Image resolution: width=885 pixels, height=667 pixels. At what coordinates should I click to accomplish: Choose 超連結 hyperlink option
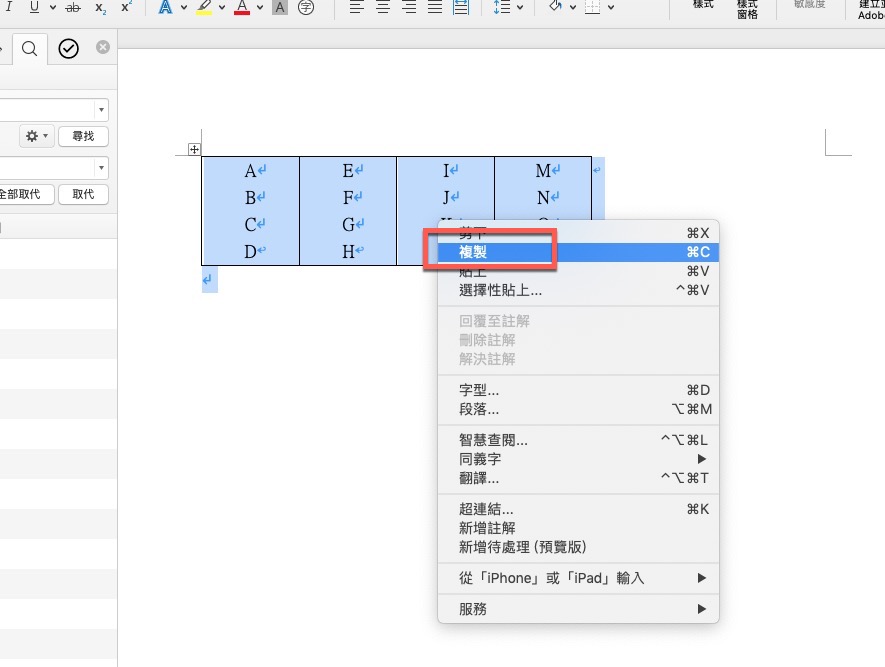(578, 509)
